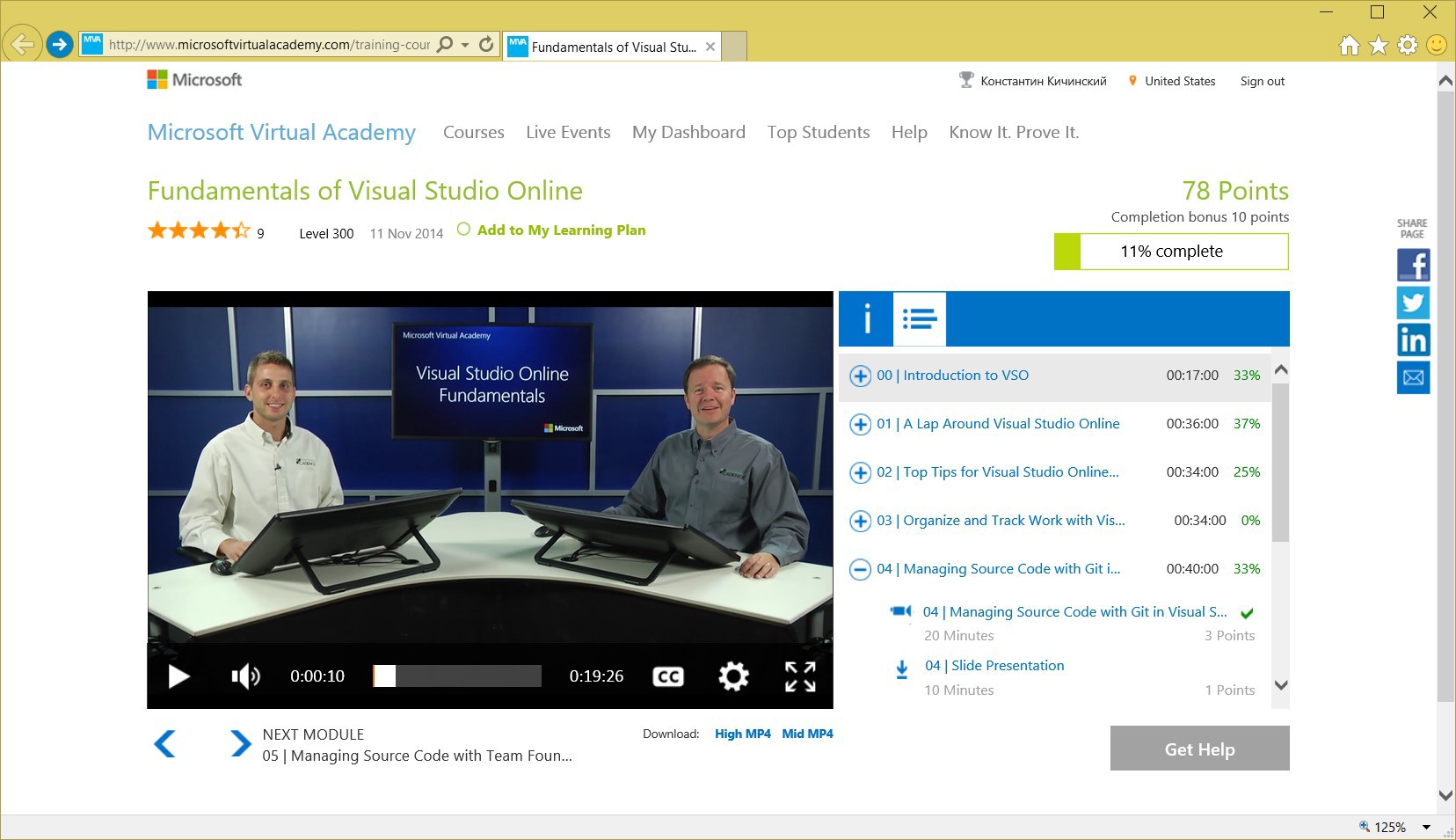Image resolution: width=1456 pixels, height=840 pixels.
Task: Click Sign out
Action: 1263,81
